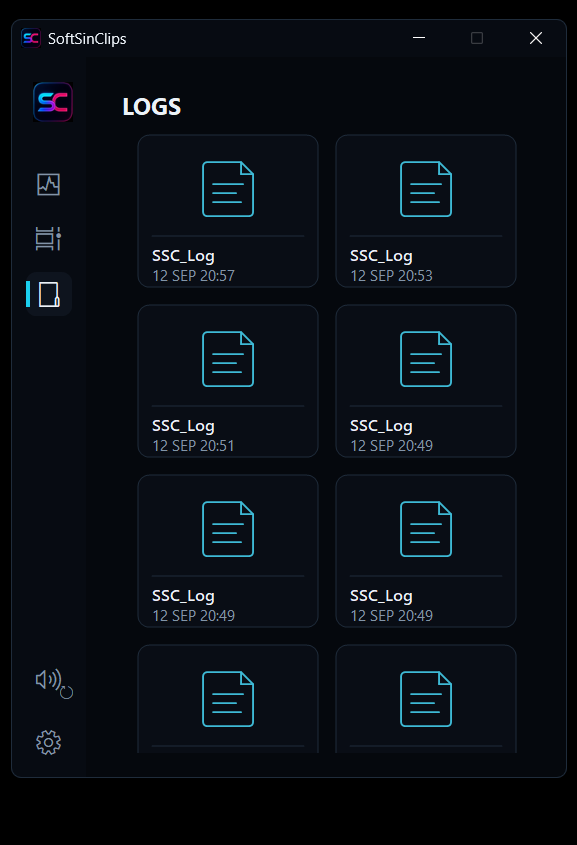This screenshot has width=577, height=845.
Task: Click the file icon of the 20:51 log
Action: tap(228, 359)
